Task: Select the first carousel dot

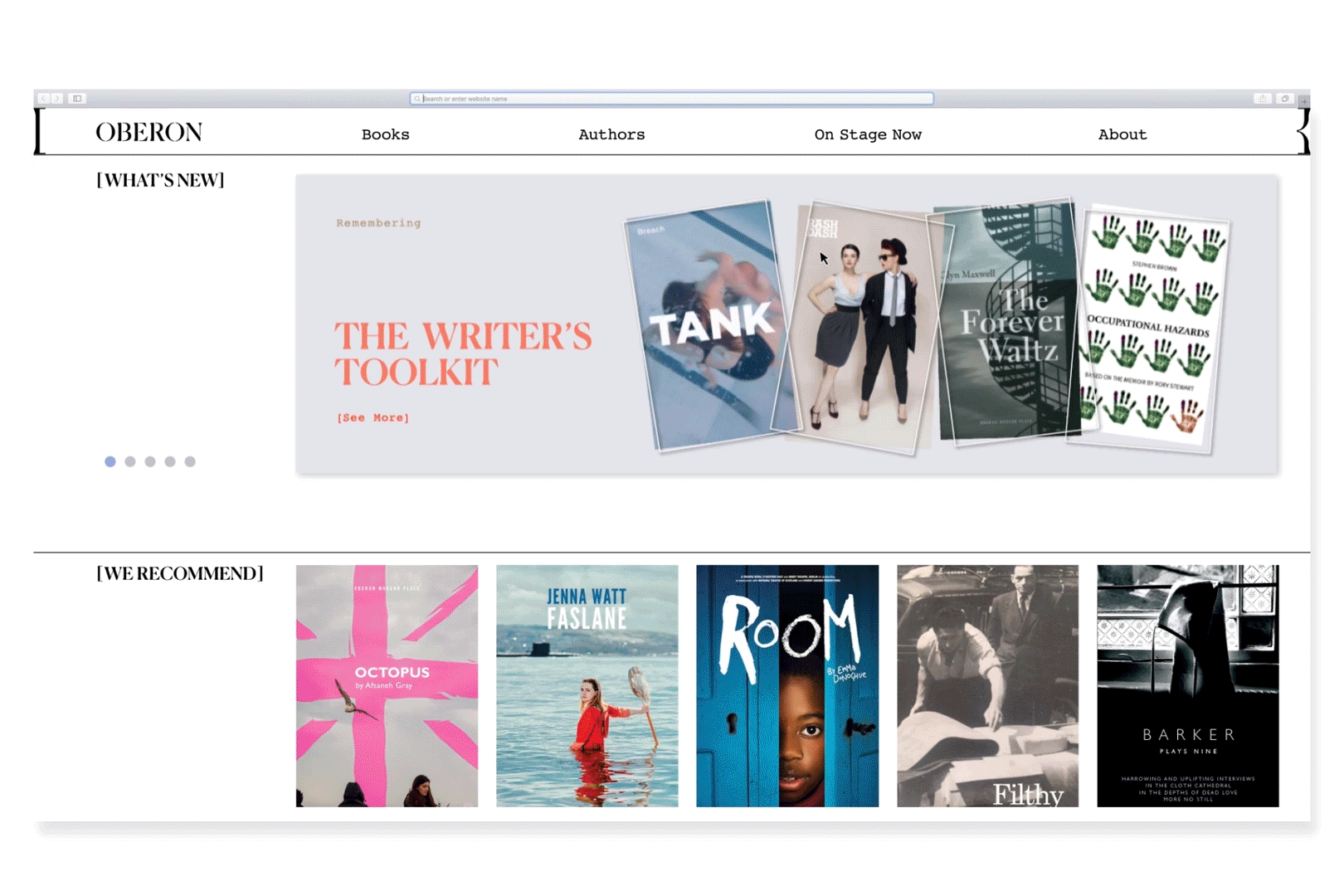Action: tap(110, 461)
